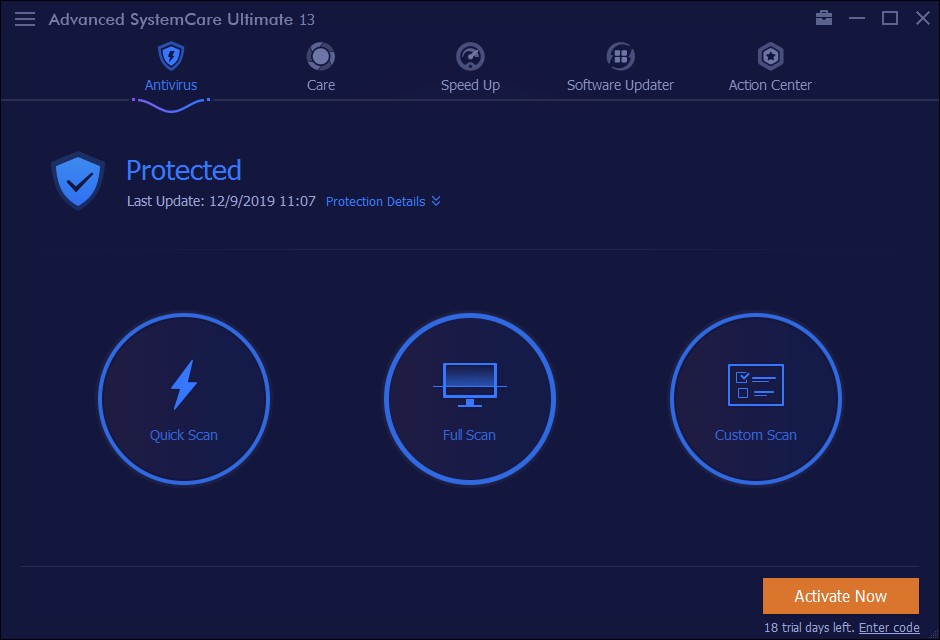
Task: Open the Software Updater icon
Action: [x=620, y=55]
